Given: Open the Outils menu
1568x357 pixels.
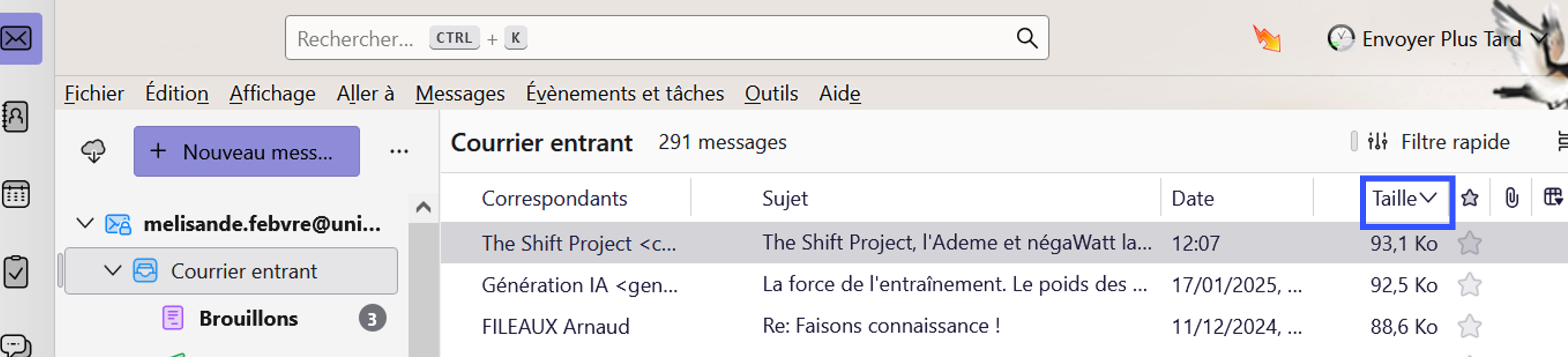Looking at the screenshot, I should (771, 93).
